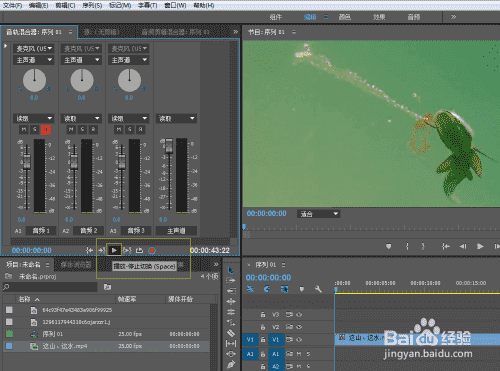Select the Track Select Forward tool

click(231, 280)
